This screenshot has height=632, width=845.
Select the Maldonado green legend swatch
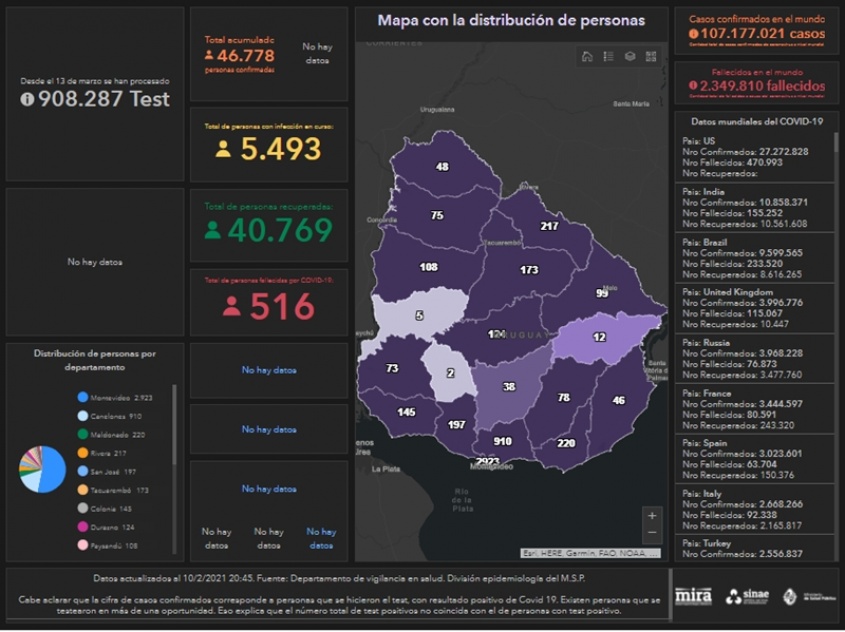click(x=83, y=434)
